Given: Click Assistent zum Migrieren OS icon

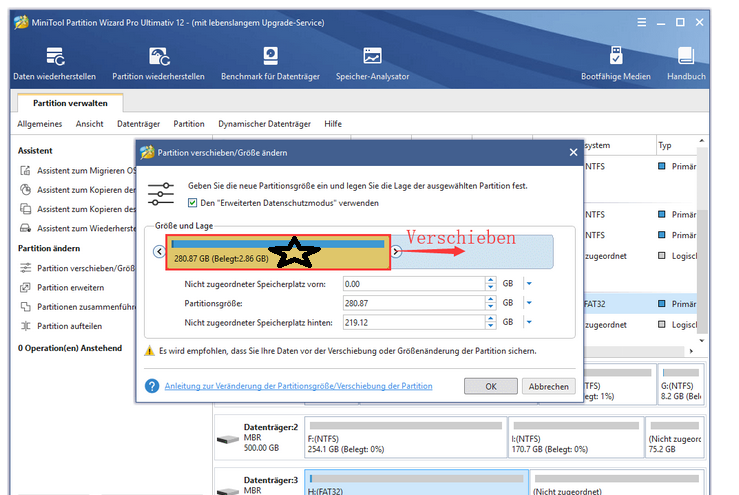Looking at the screenshot, I should tap(25, 171).
